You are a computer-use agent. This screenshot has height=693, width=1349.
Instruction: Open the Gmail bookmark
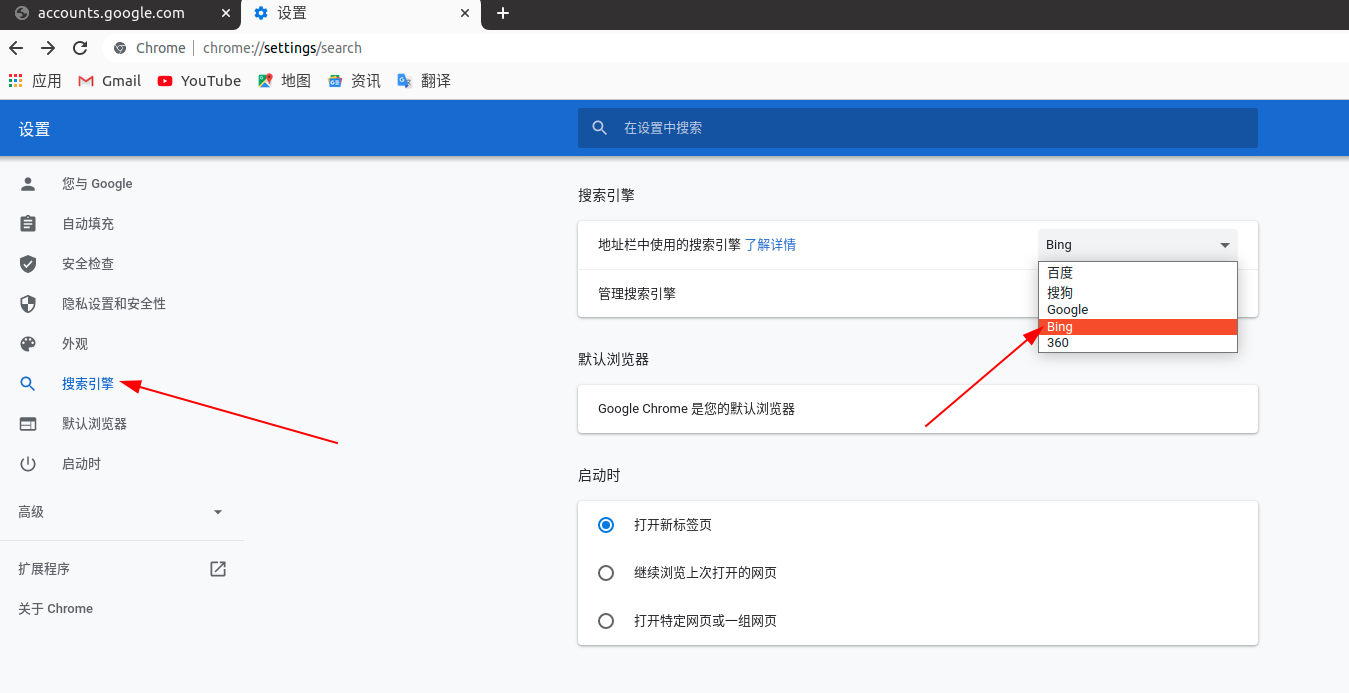pyautogui.click(x=110, y=81)
